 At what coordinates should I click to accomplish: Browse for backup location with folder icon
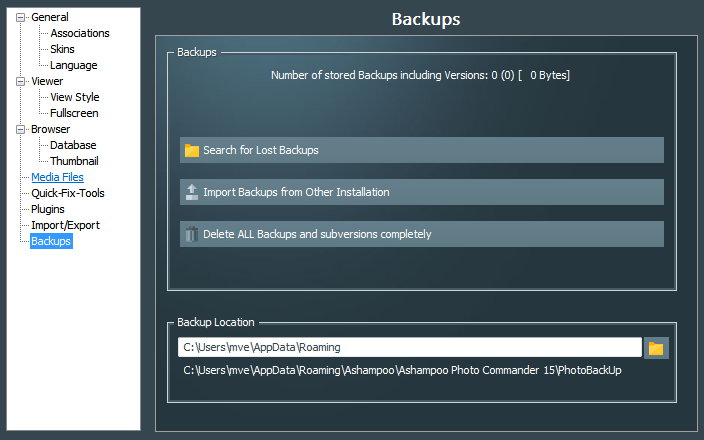click(x=656, y=348)
